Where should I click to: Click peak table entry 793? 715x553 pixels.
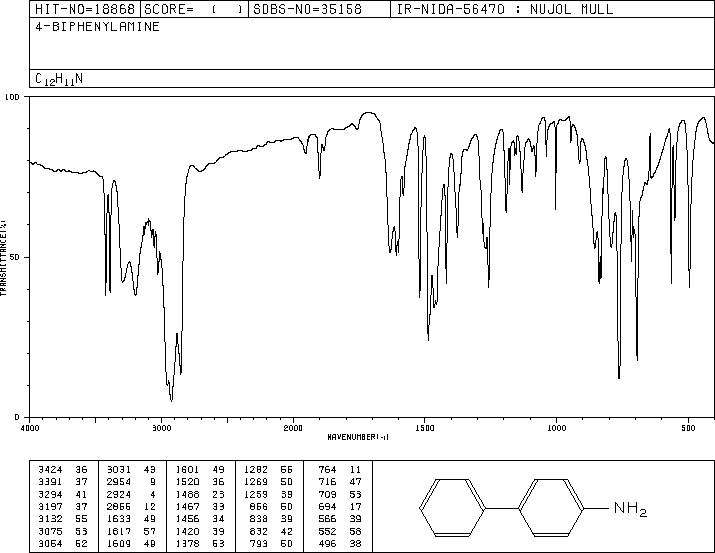pyautogui.click(x=271, y=544)
